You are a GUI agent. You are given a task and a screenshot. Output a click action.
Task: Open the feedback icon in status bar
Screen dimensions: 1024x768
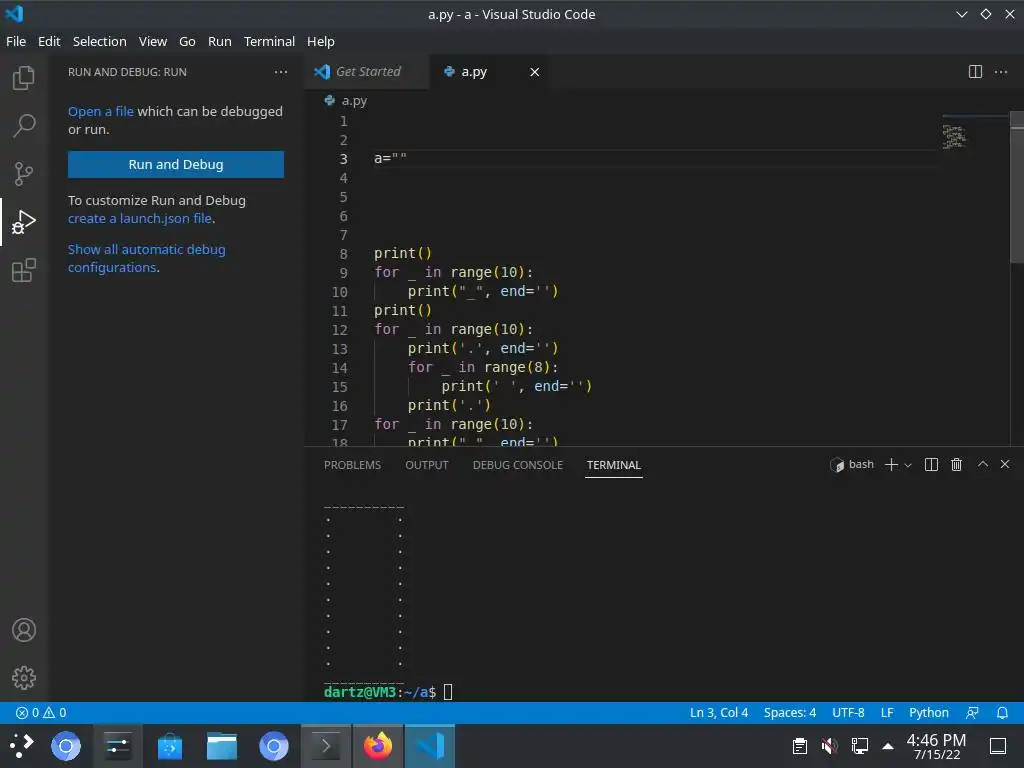[x=972, y=712]
